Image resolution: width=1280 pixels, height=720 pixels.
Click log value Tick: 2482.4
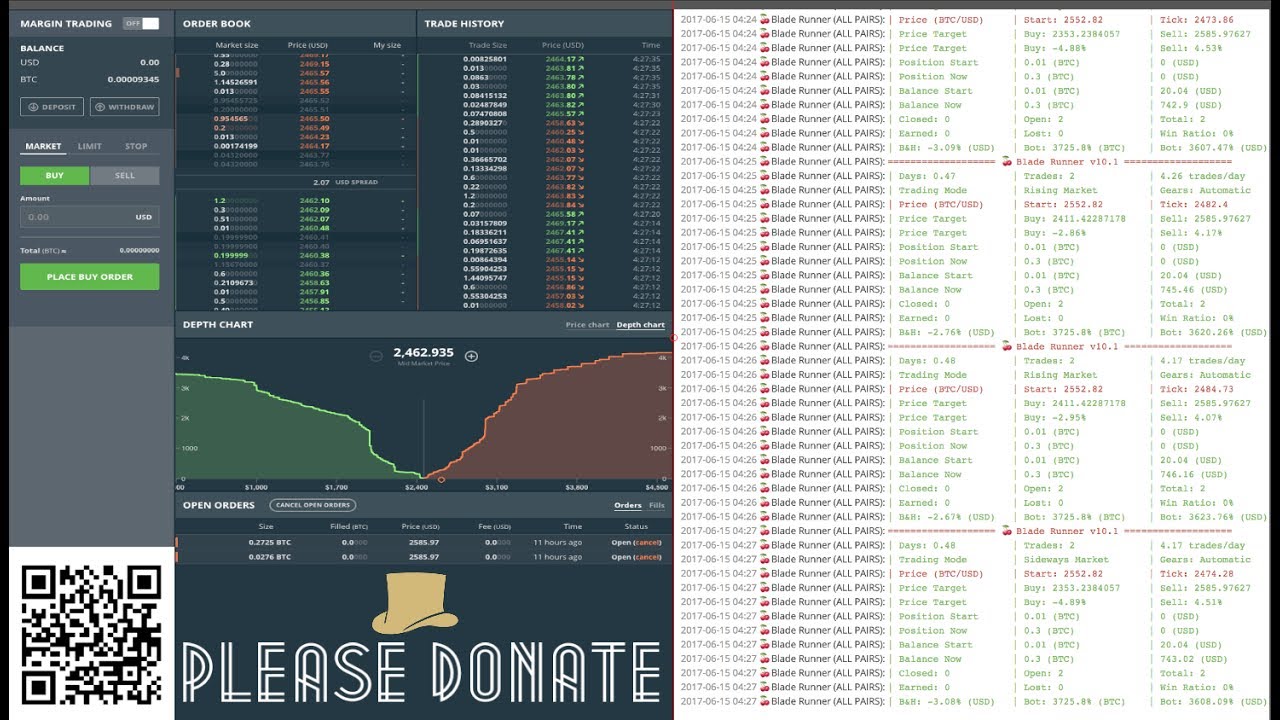(1194, 204)
